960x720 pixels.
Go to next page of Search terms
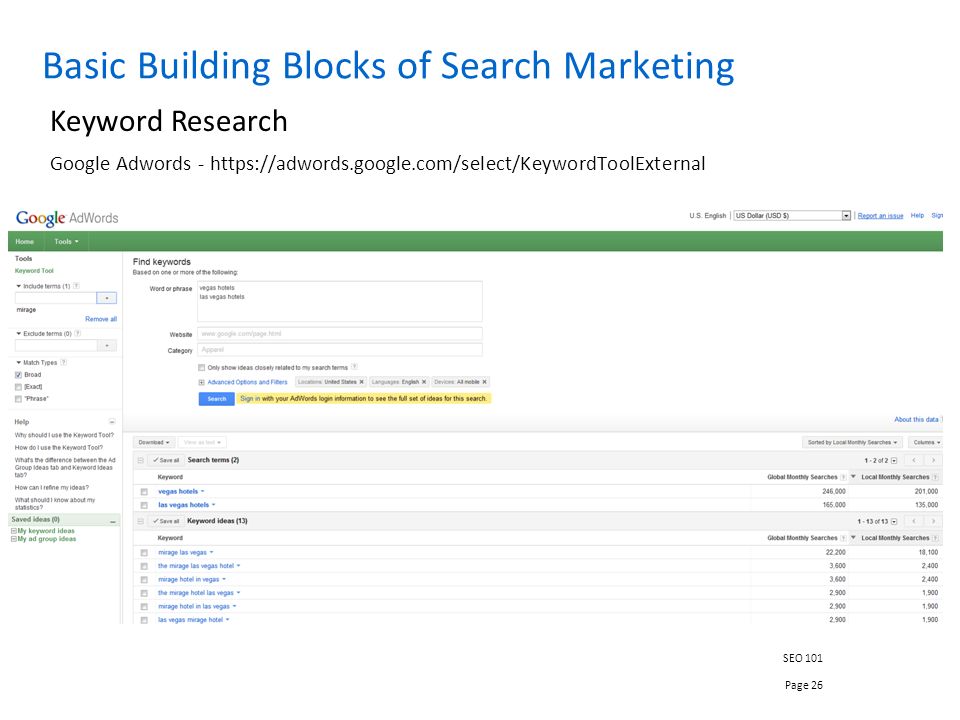tap(933, 460)
